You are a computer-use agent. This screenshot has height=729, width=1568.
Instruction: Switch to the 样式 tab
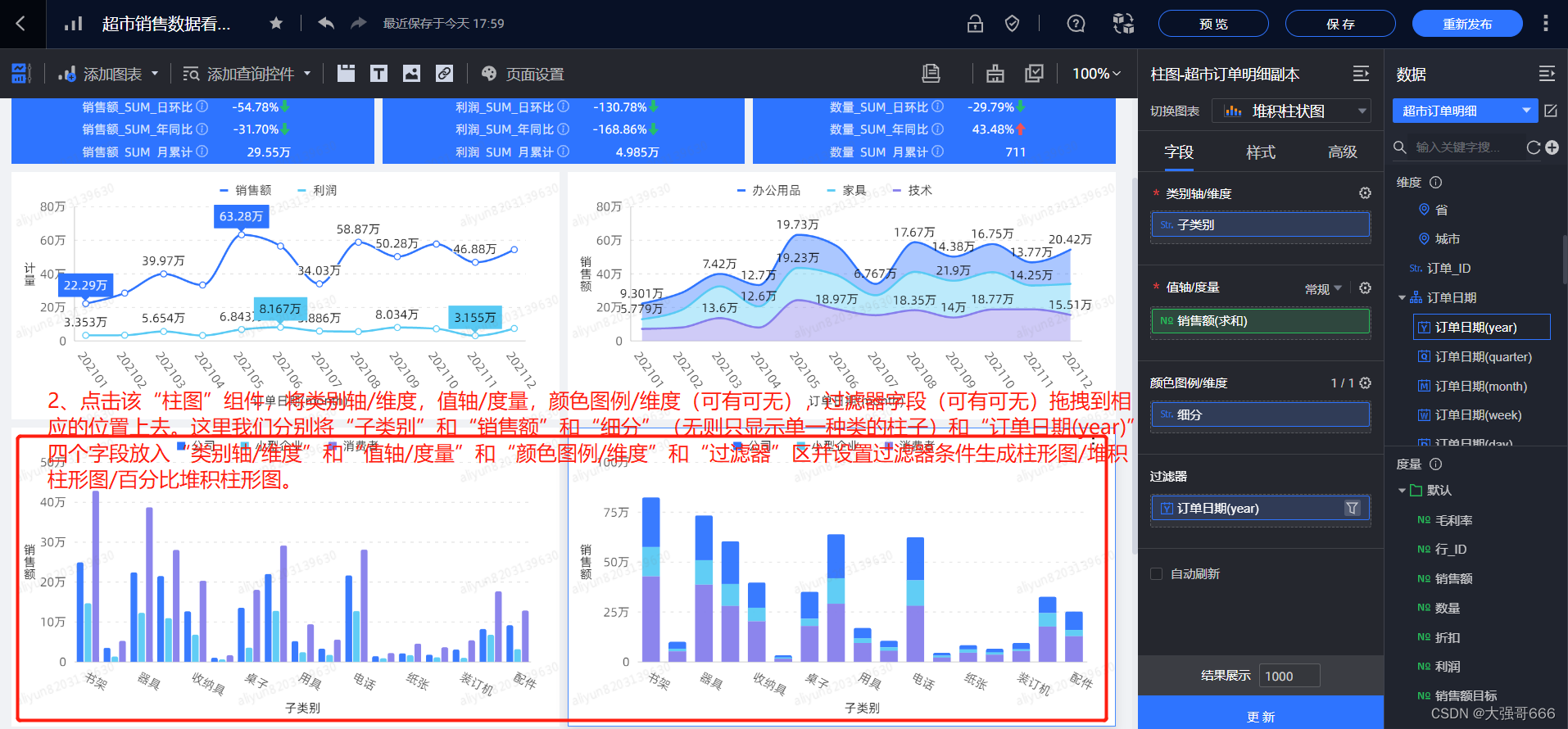pyautogui.click(x=1261, y=152)
